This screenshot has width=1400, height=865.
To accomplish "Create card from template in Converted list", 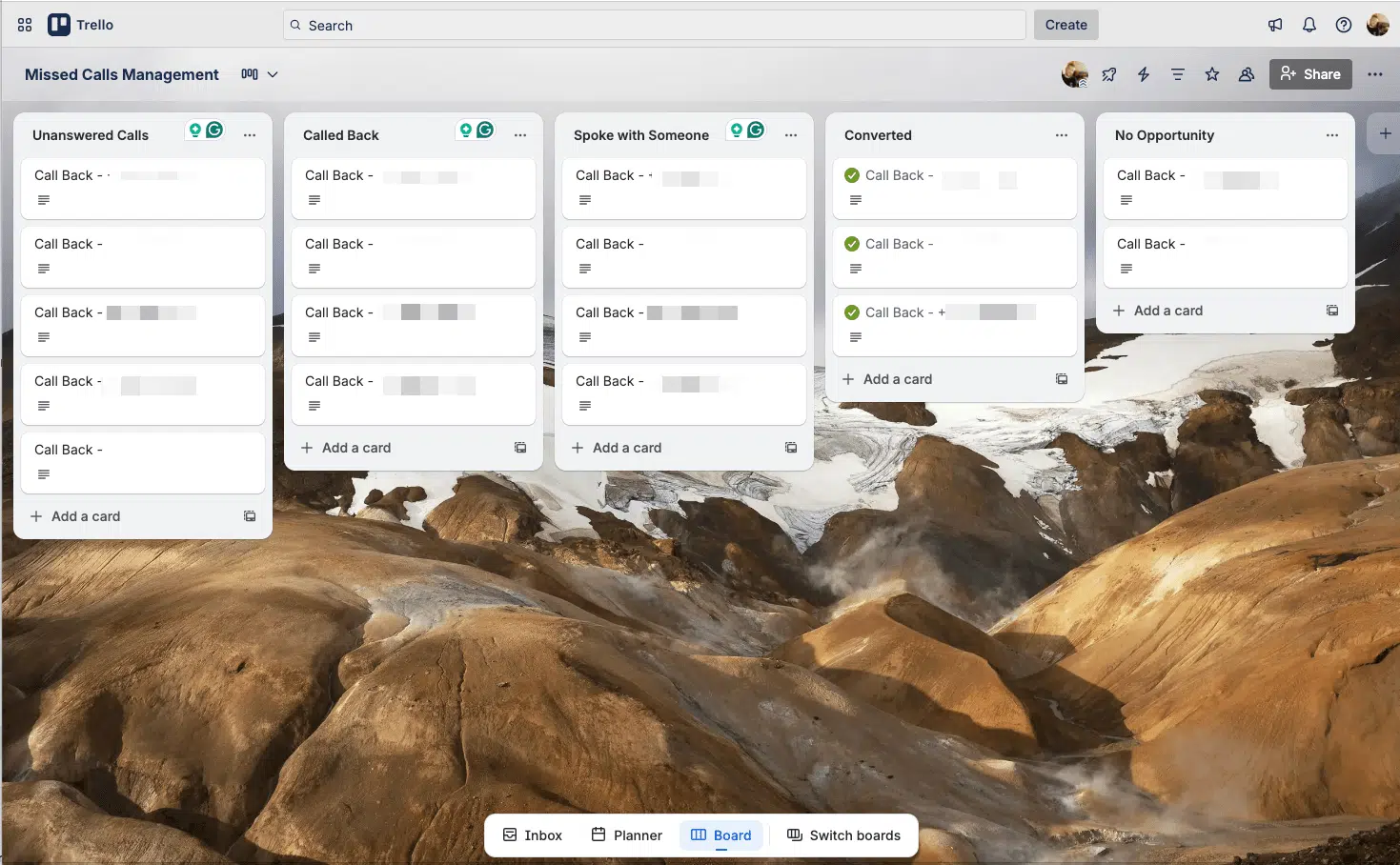I will 1062,379.
